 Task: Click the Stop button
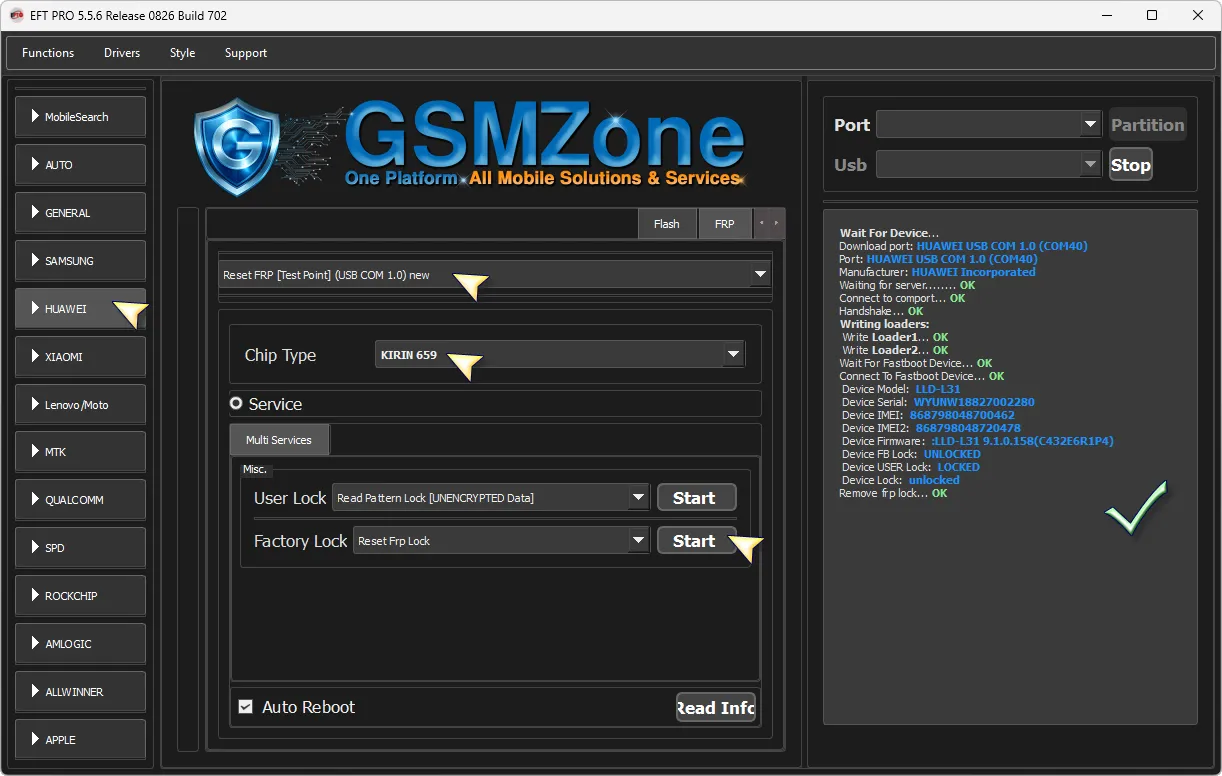[x=1131, y=165]
